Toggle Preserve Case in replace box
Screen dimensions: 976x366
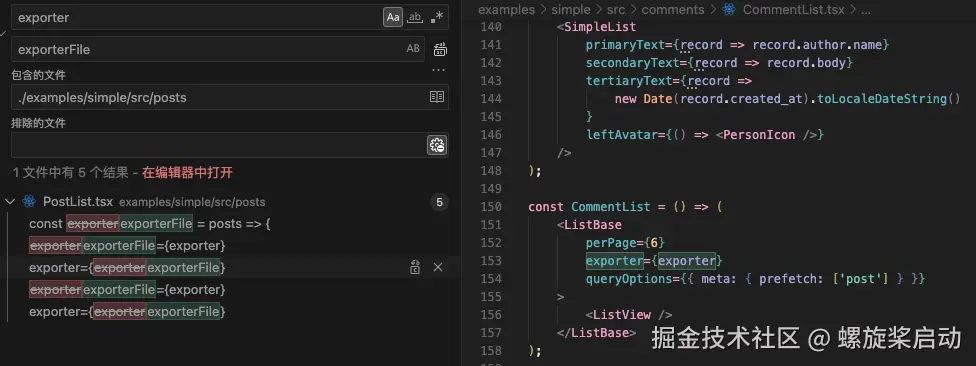413,49
